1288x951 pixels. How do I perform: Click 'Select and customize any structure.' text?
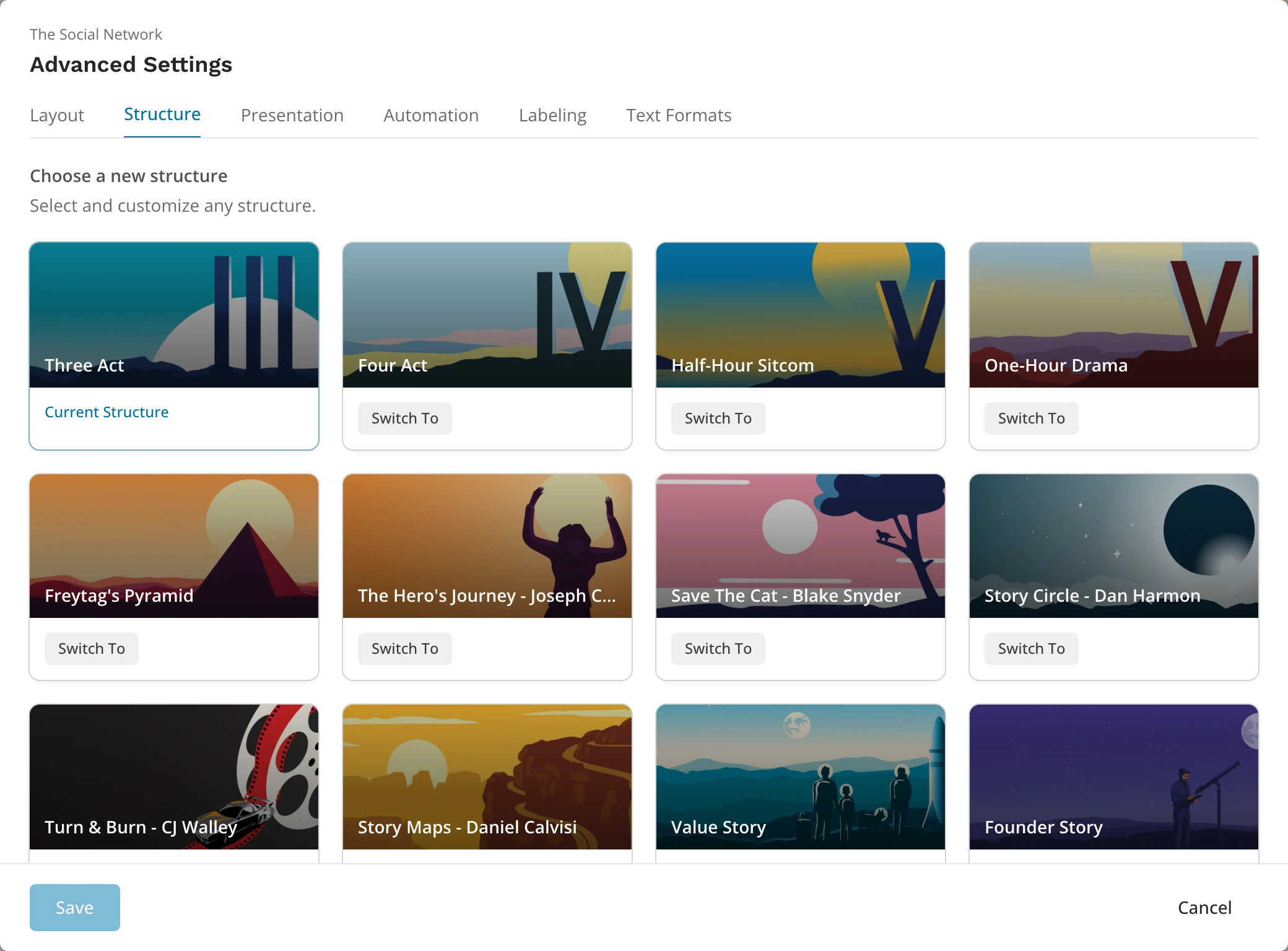click(173, 206)
